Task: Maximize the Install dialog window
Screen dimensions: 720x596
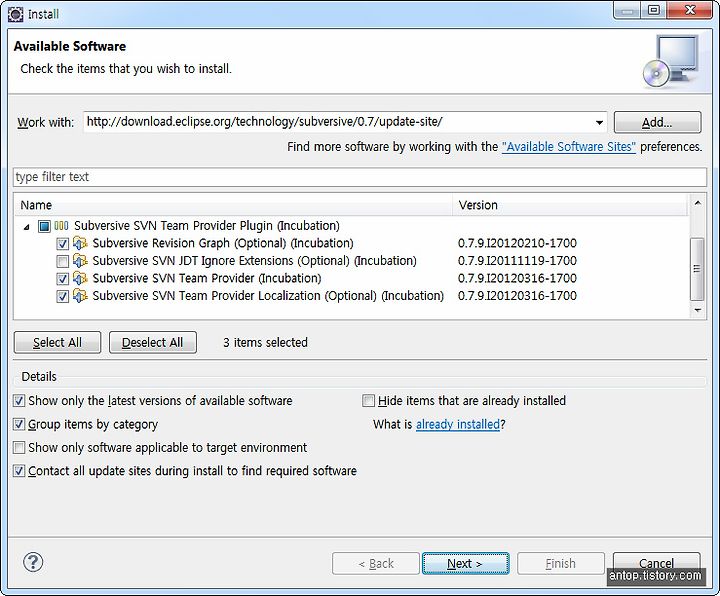Action: (x=653, y=11)
